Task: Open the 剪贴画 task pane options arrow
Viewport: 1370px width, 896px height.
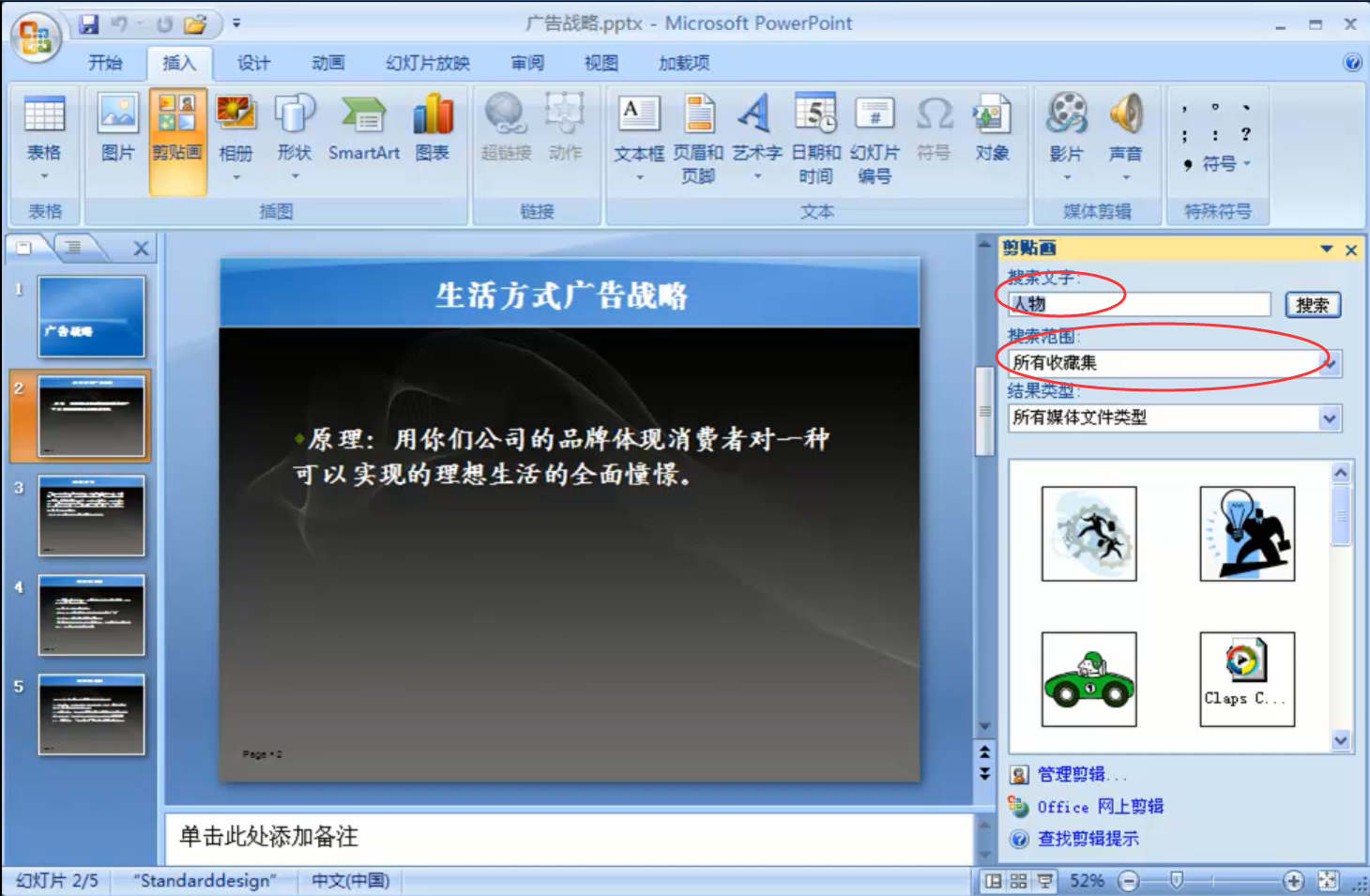Action: pos(1326,249)
